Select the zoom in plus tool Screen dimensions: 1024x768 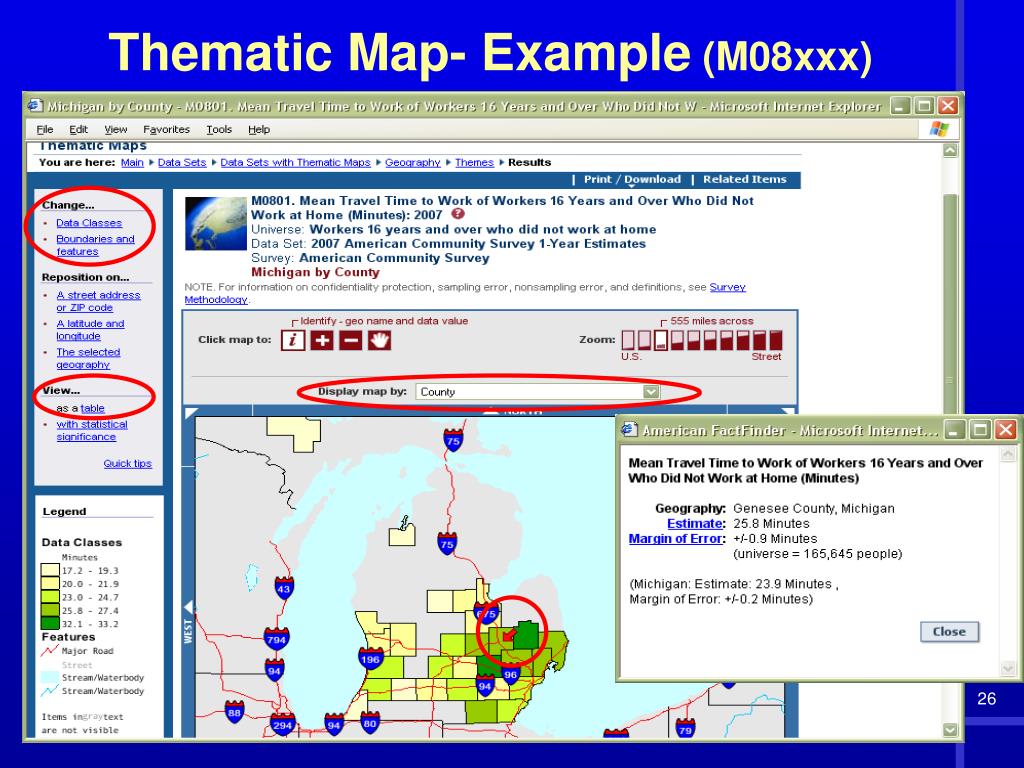(322, 340)
